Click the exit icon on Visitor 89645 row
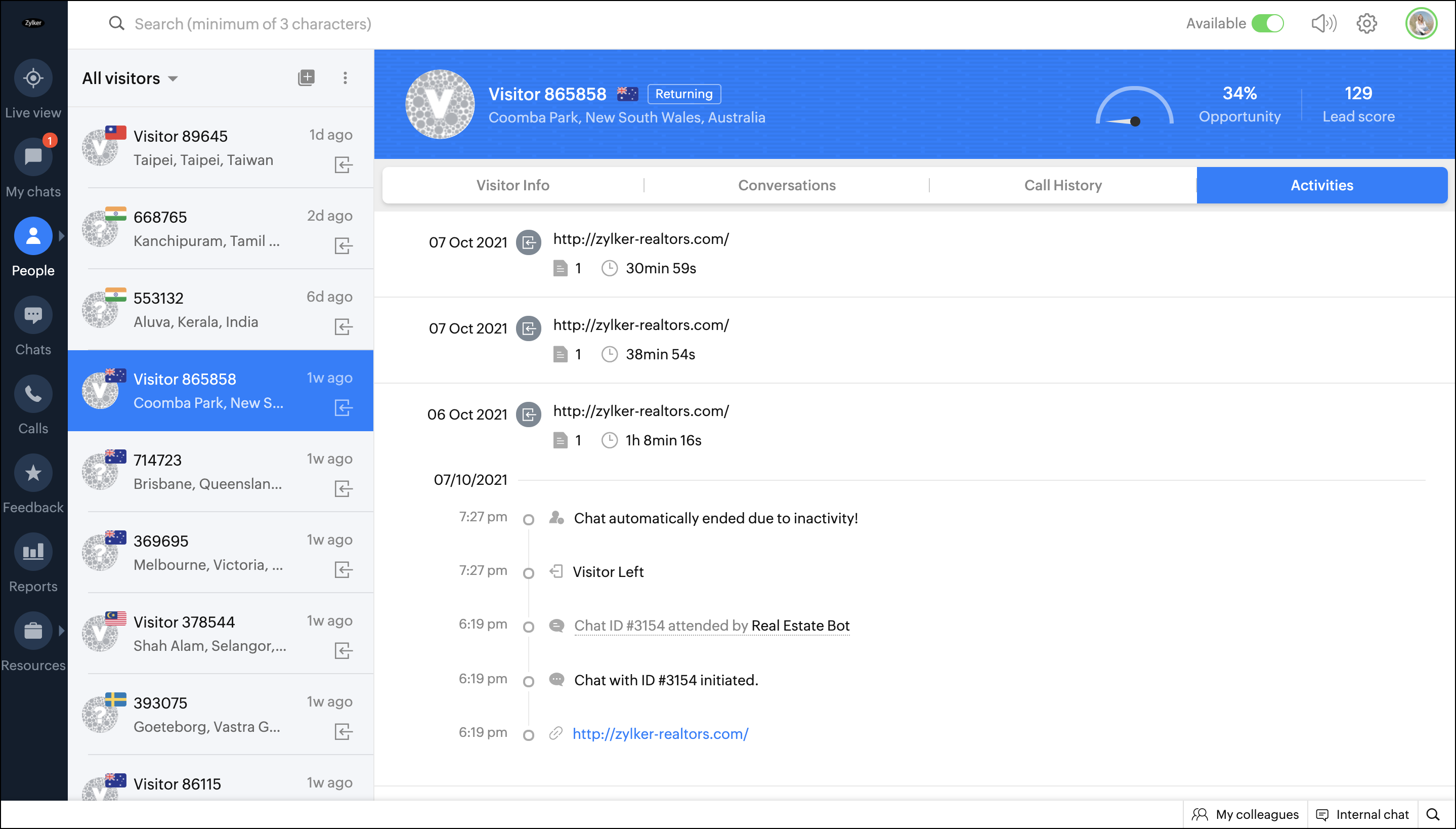1456x829 pixels. 343,165
